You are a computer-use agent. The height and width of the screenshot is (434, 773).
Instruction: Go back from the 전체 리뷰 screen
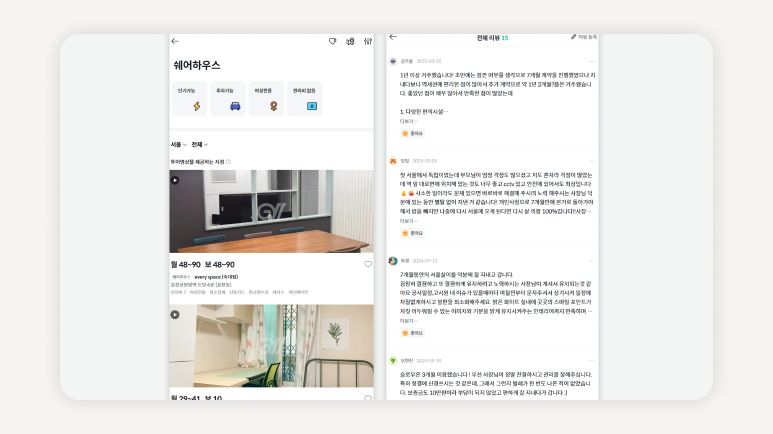tap(393, 37)
